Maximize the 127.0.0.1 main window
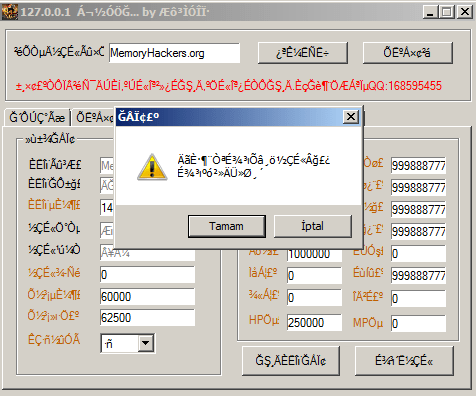Image resolution: width=476 pixels, height=396 pixels. pos(447,12)
